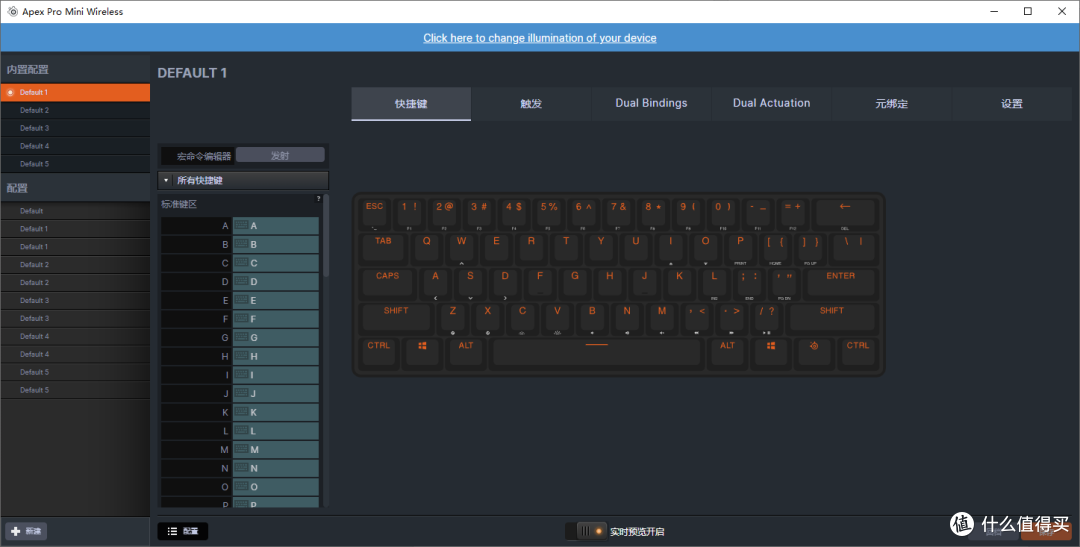Click the keyboard icon in the M row

pos(241,448)
